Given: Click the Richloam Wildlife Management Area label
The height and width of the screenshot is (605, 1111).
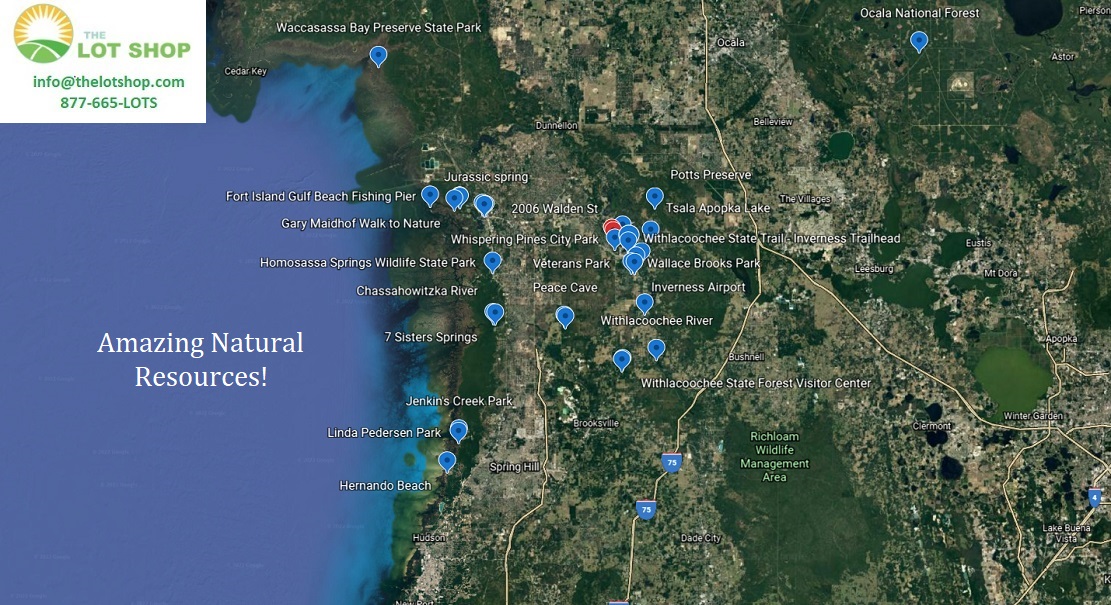Looking at the screenshot, I should pos(775,457).
